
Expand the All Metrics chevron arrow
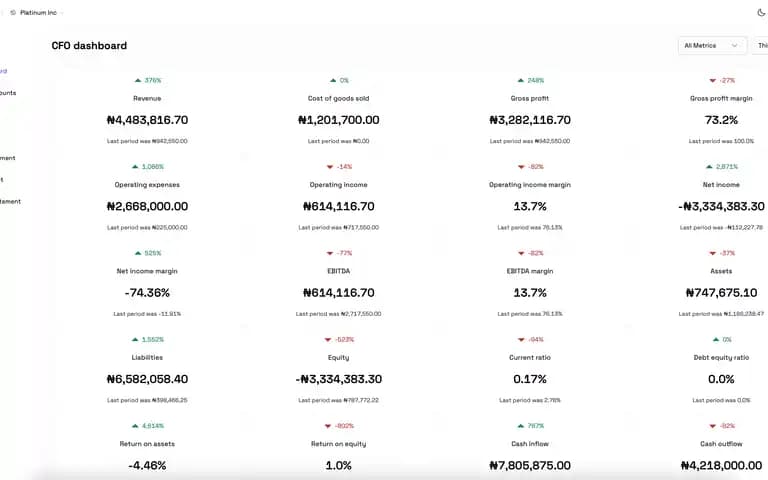734,46
